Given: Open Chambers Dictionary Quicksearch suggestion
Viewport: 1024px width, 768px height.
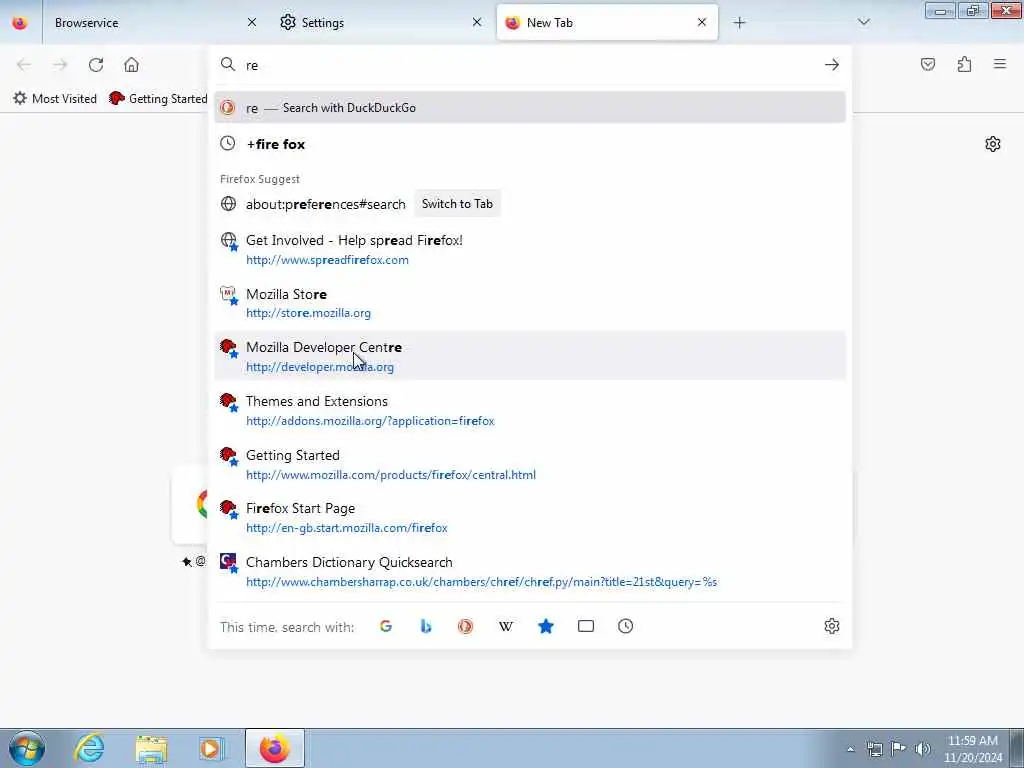Looking at the screenshot, I should tap(530, 571).
